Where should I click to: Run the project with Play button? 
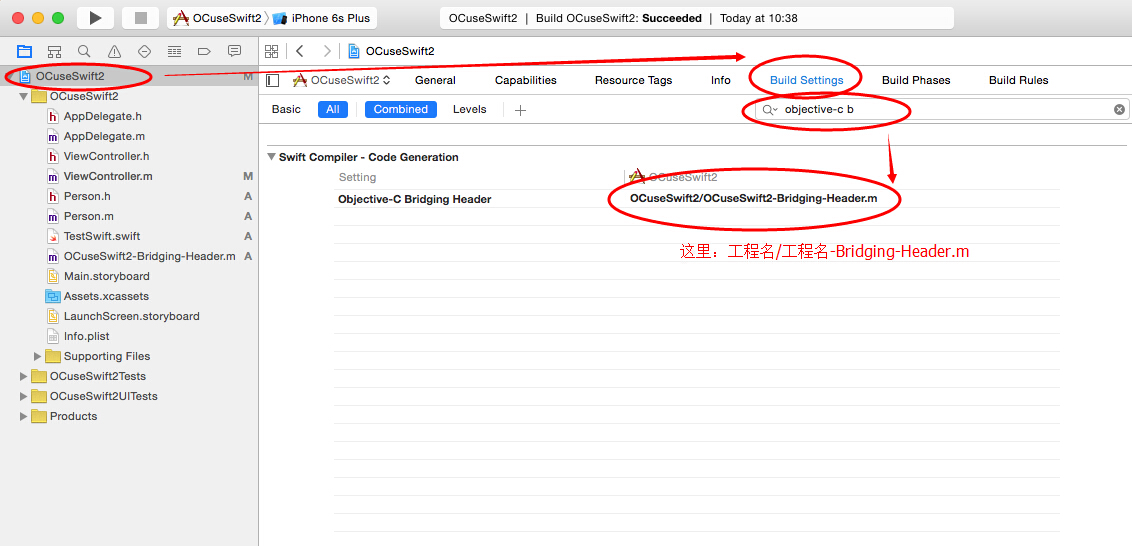coord(95,18)
